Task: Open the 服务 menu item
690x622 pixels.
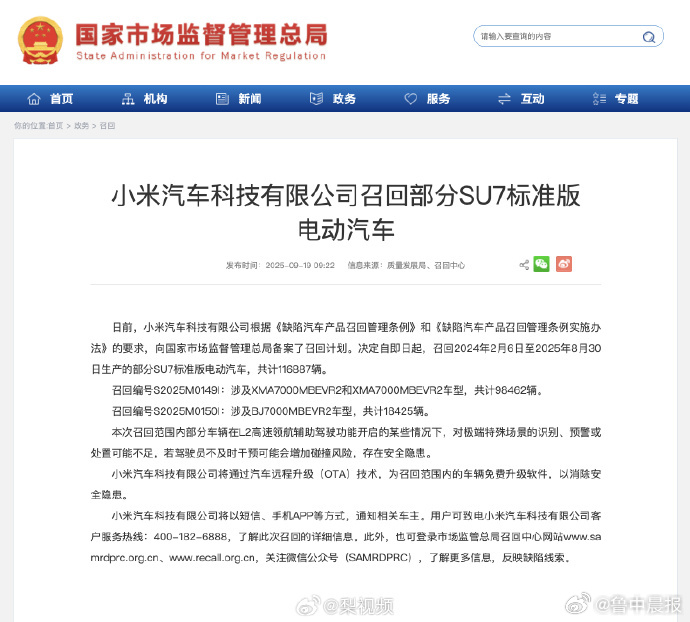Action: tap(438, 99)
